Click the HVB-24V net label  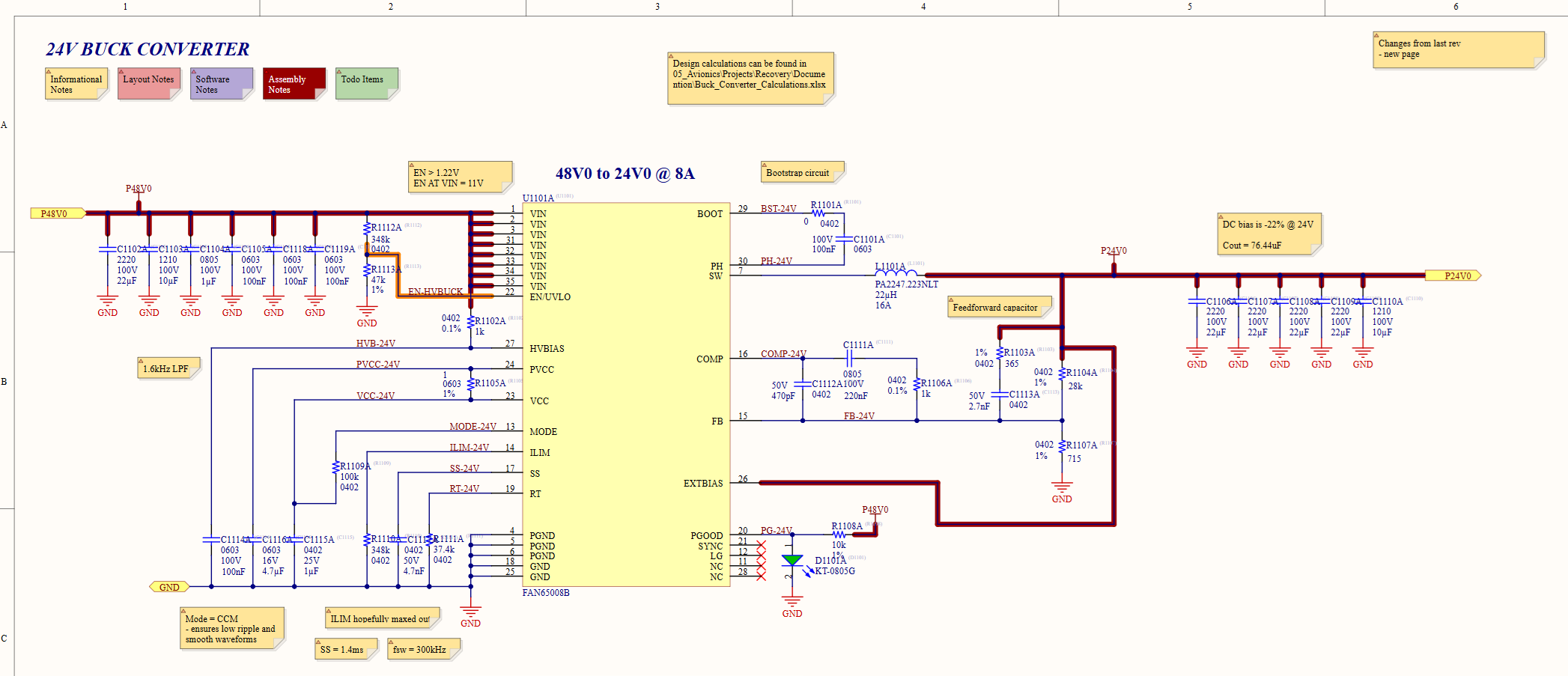[x=375, y=344]
